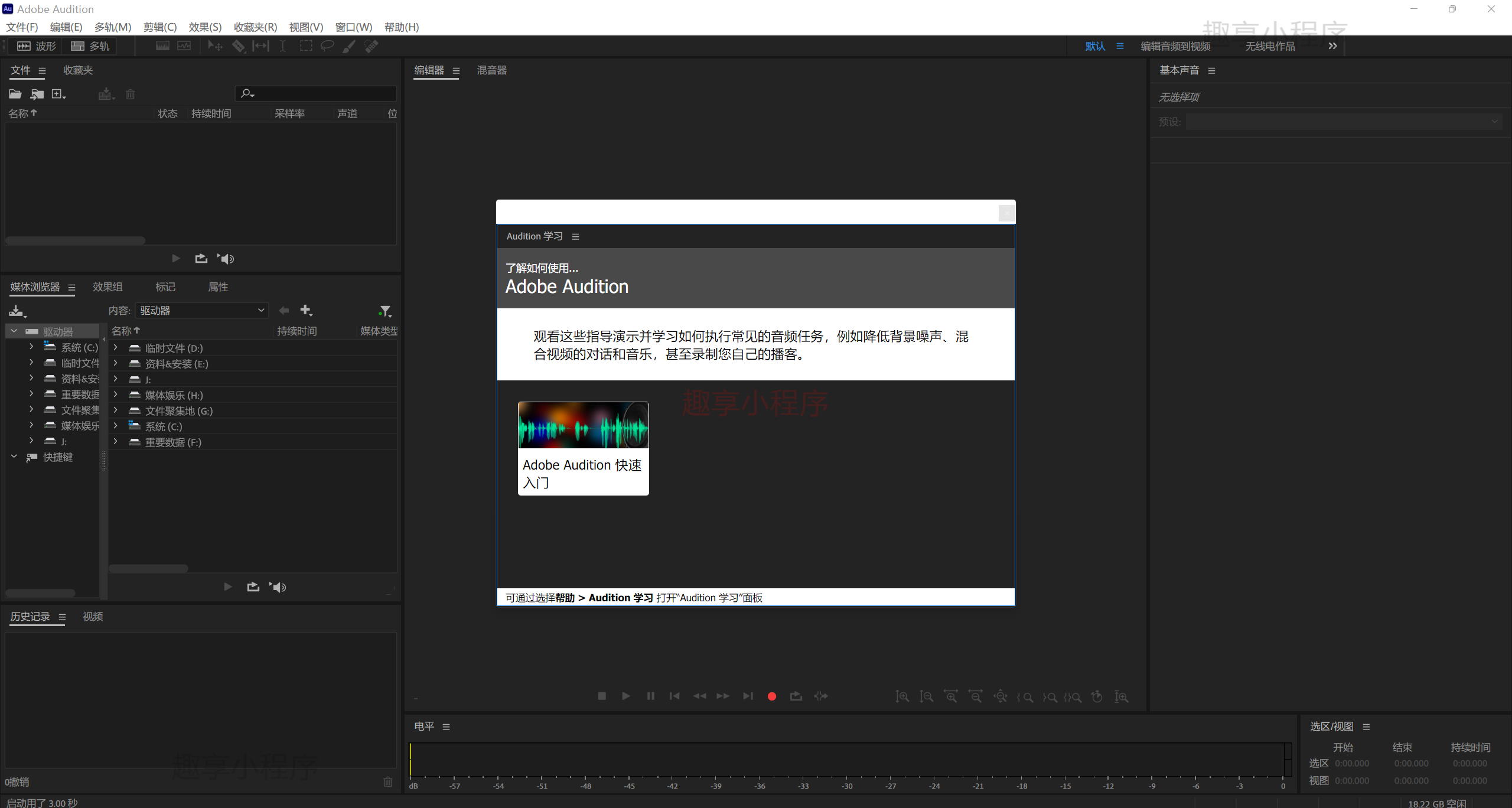Viewport: 1512px width, 808px height.
Task: Expand 媒体娱乐 (H:) in file list
Action: (116, 395)
